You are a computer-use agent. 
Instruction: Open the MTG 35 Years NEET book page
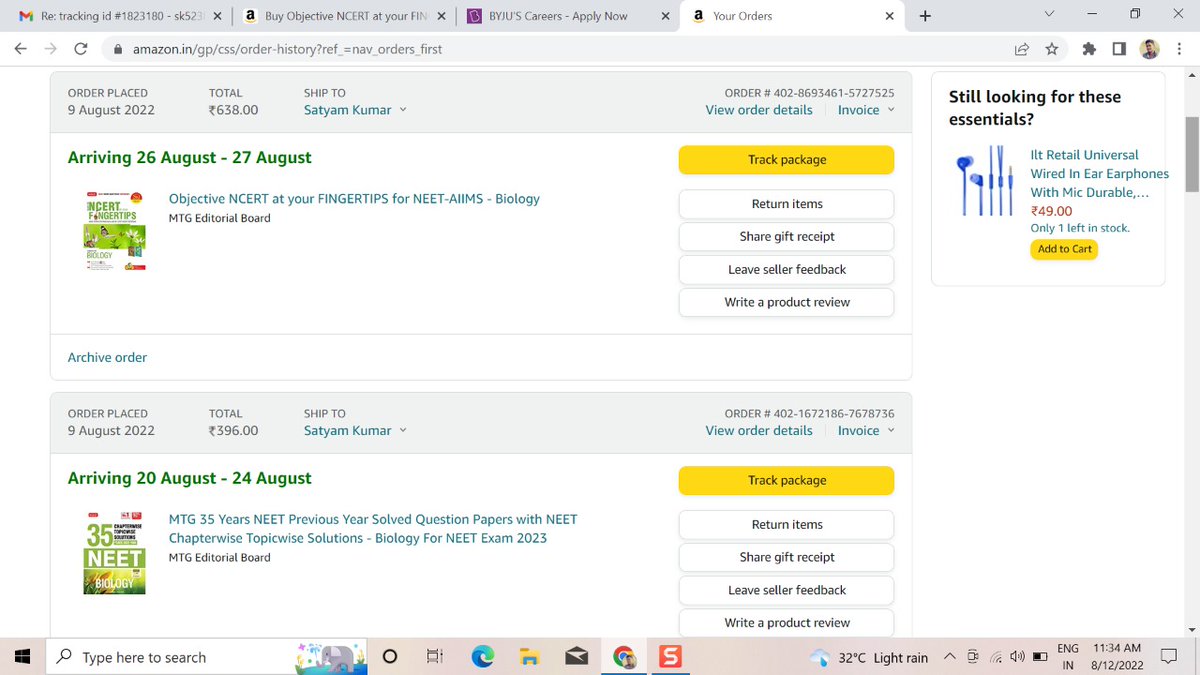pos(371,527)
